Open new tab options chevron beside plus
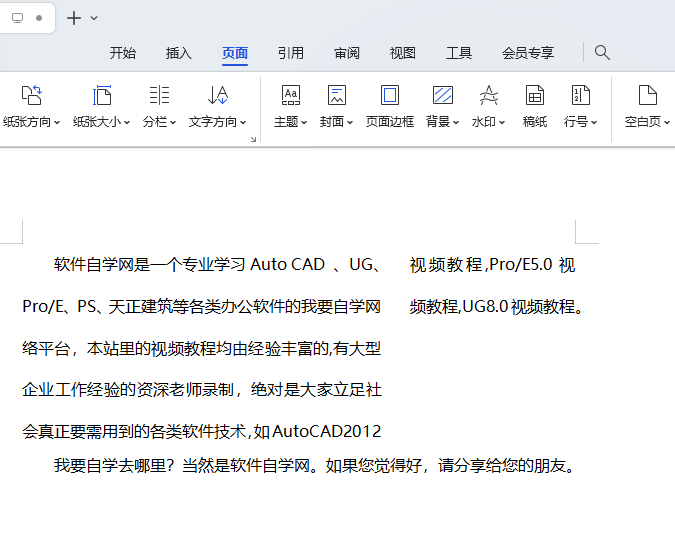 click(94, 18)
